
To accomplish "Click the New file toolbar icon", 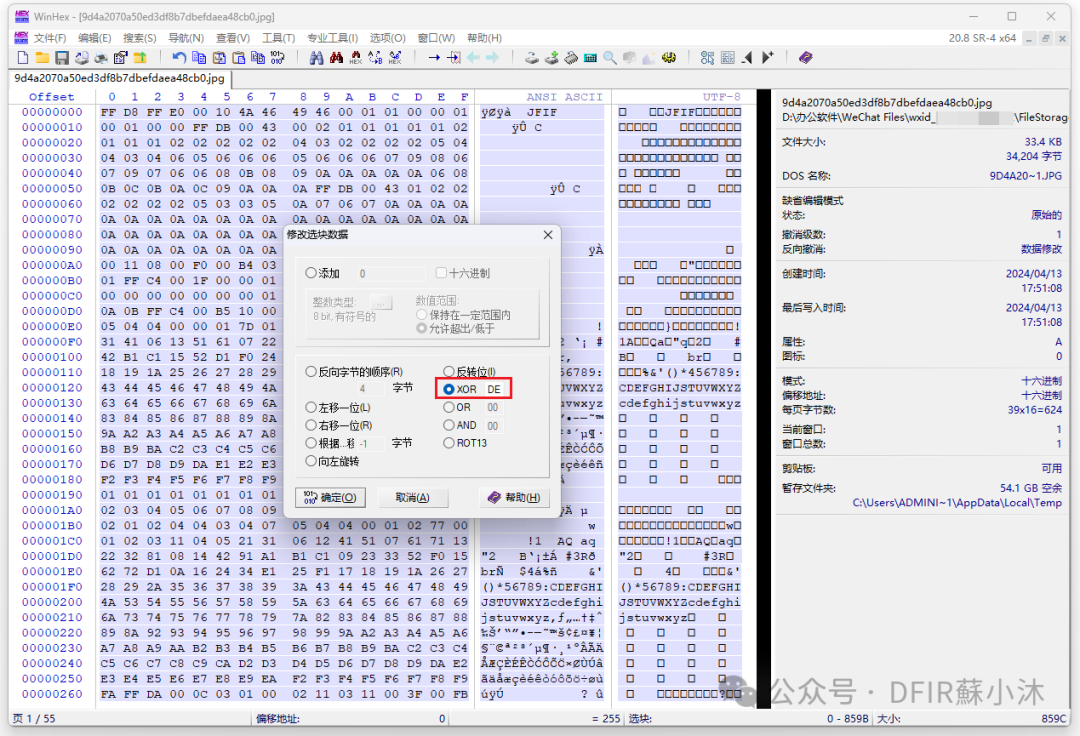I will [22, 58].
